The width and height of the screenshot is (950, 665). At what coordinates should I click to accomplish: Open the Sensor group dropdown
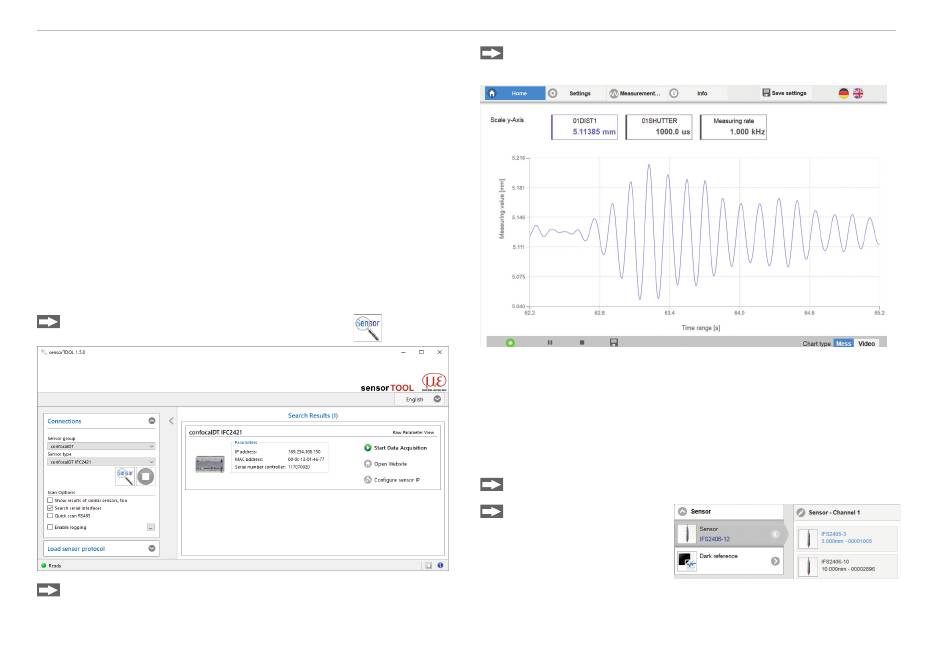(x=101, y=446)
